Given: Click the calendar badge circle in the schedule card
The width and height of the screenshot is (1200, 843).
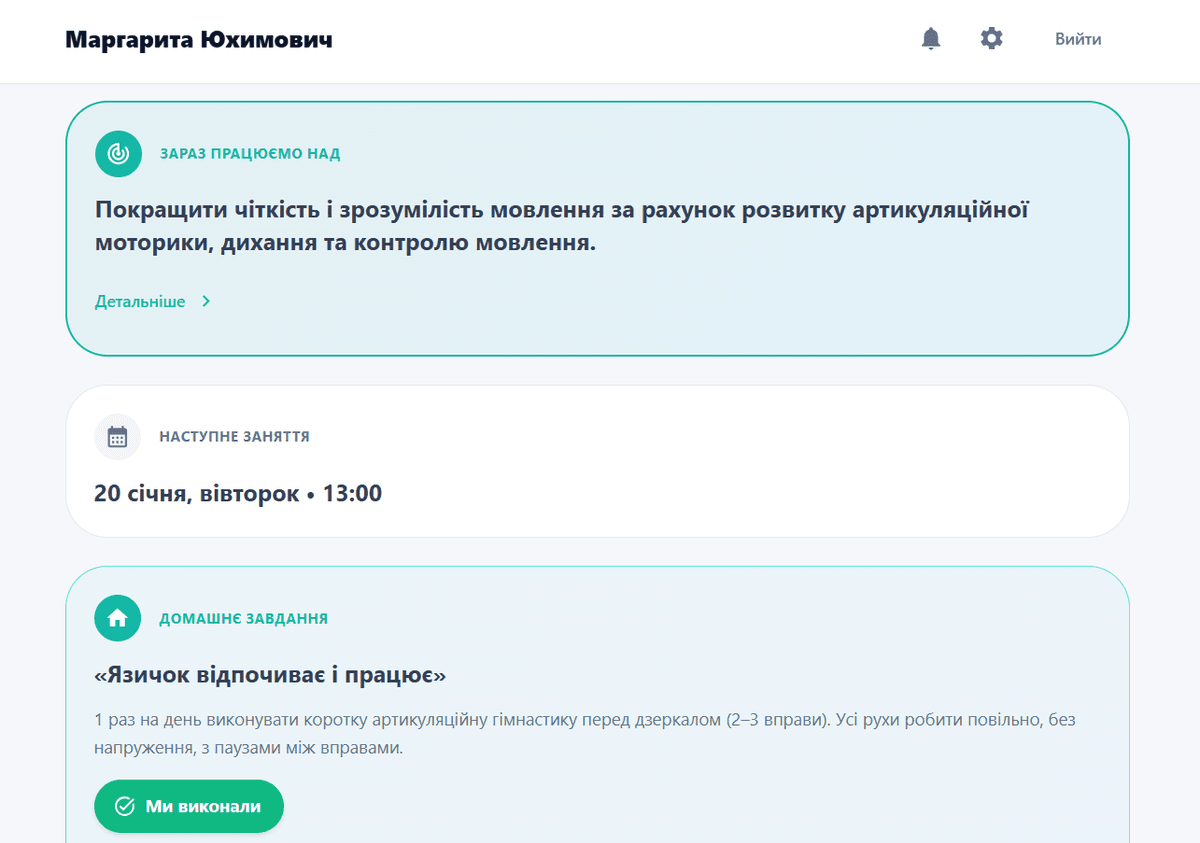Looking at the screenshot, I should point(118,436).
